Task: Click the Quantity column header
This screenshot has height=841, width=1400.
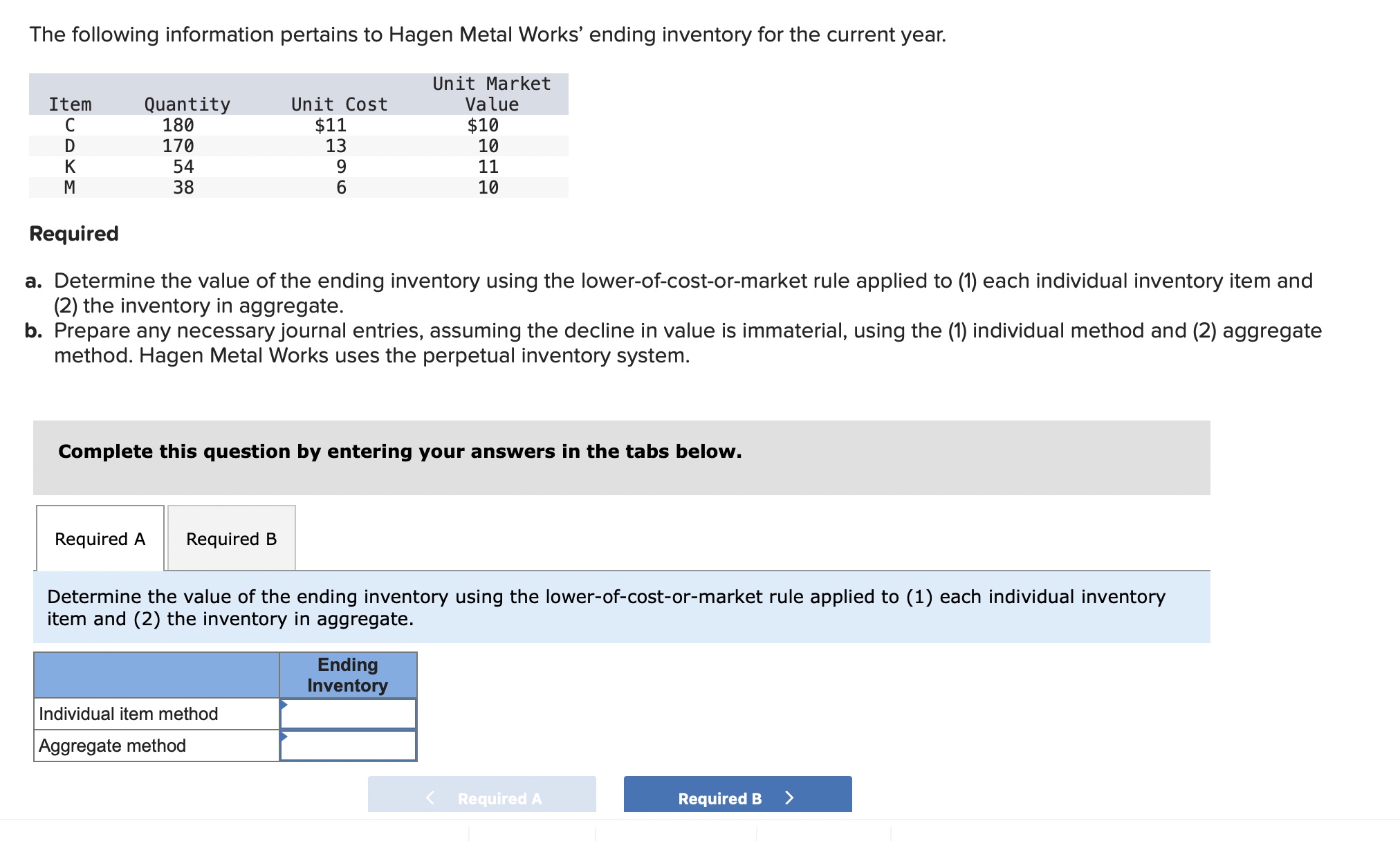Action: coord(186,104)
